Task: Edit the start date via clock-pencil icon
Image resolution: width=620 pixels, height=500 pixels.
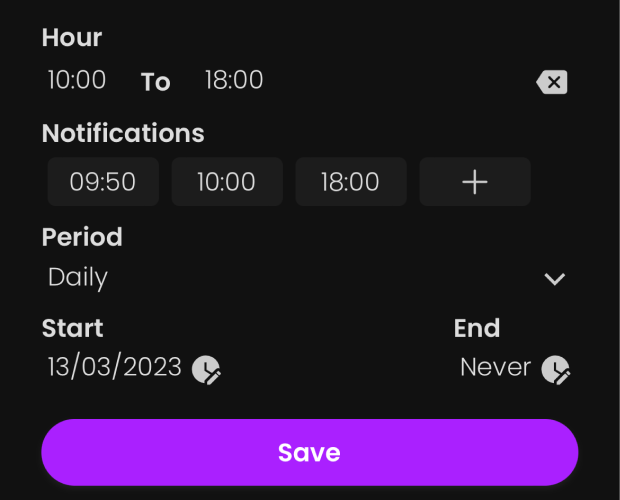Action: click(x=206, y=370)
